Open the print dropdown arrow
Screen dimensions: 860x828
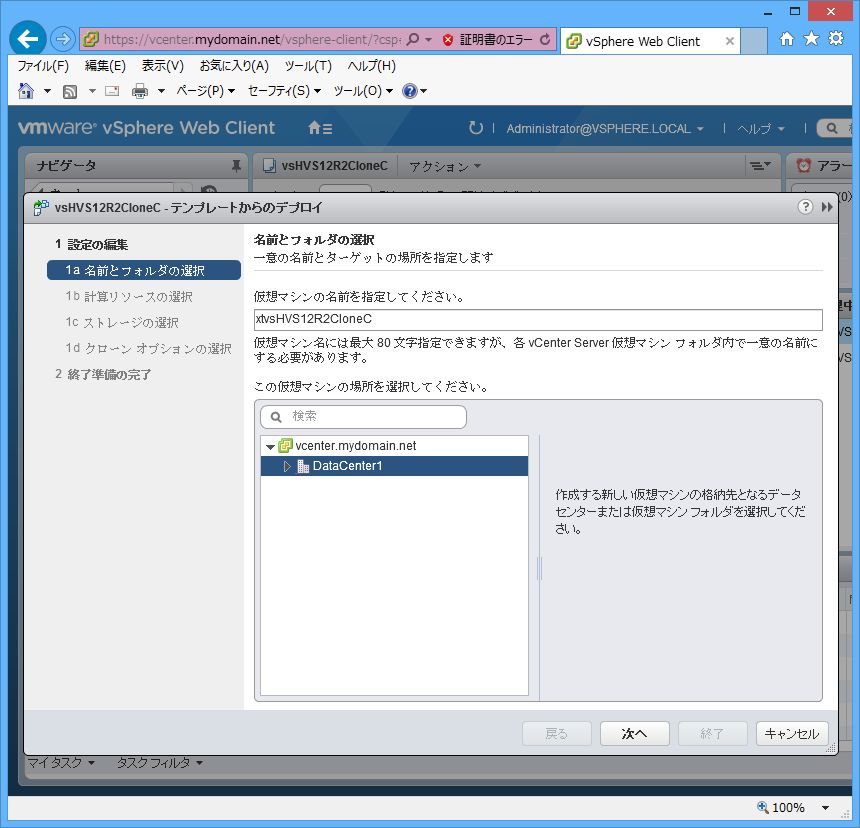161,91
